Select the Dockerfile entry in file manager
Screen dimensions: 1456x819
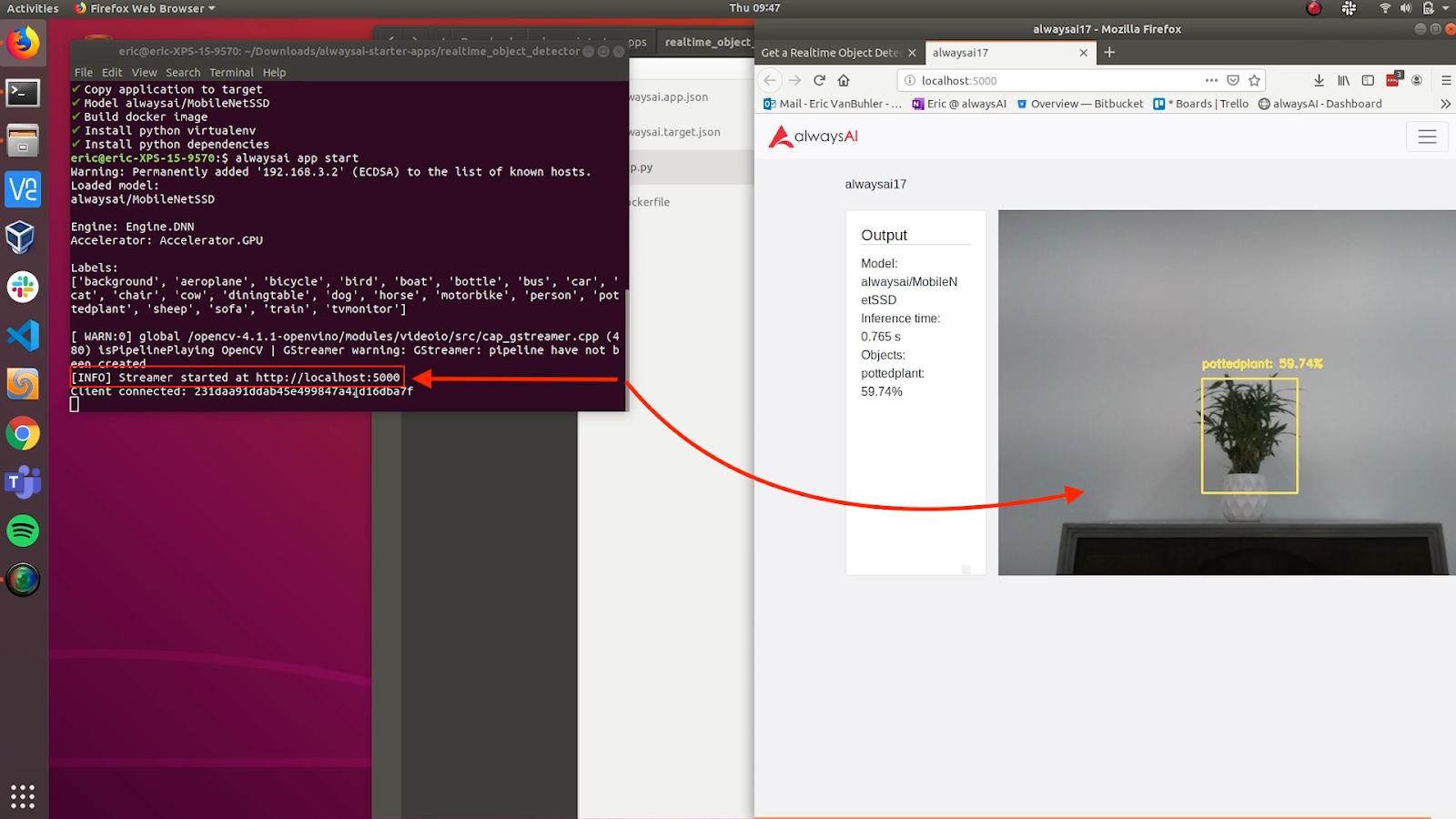650,202
